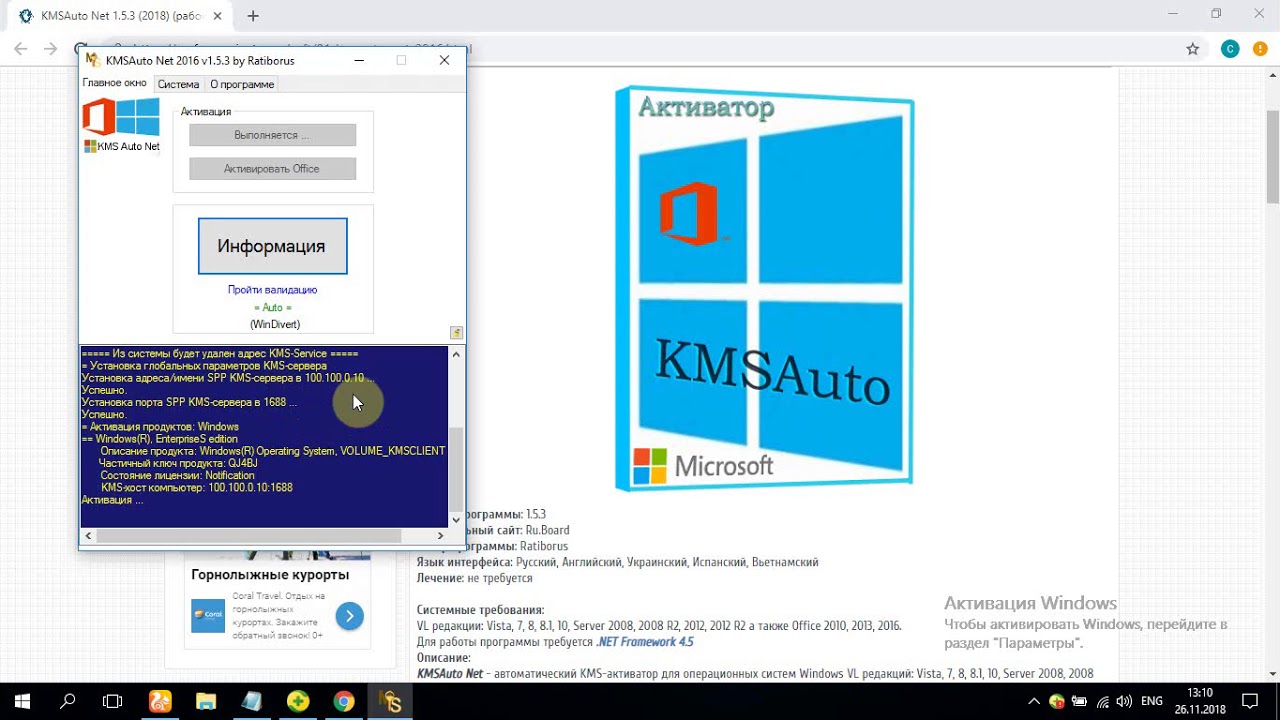Select the KMSAuto Net 1.5.3 browser tab
This screenshot has height=720, width=1280.
[120, 16]
